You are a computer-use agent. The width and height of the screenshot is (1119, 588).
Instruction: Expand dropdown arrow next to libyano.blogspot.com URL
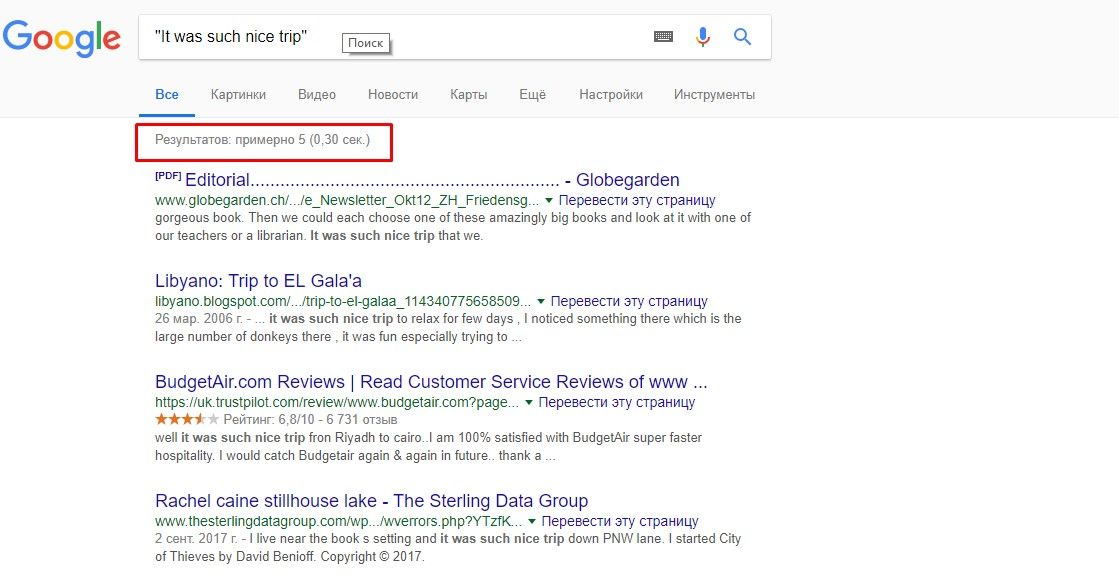point(541,302)
